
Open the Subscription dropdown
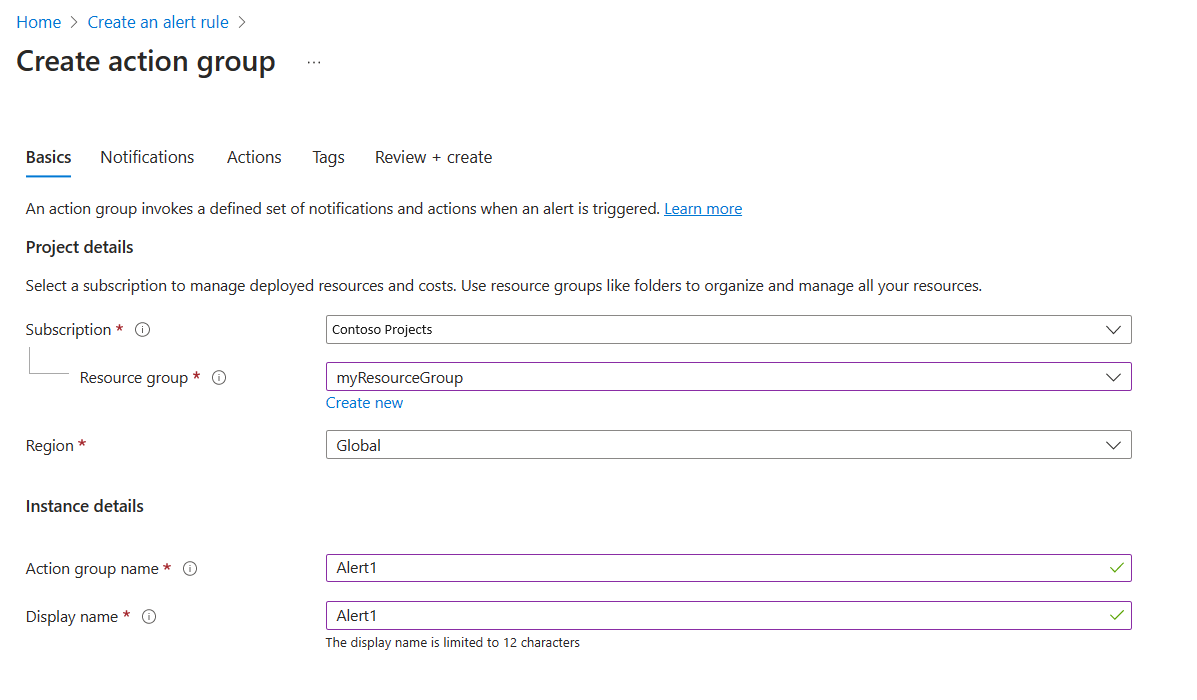(x=1113, y=329)
